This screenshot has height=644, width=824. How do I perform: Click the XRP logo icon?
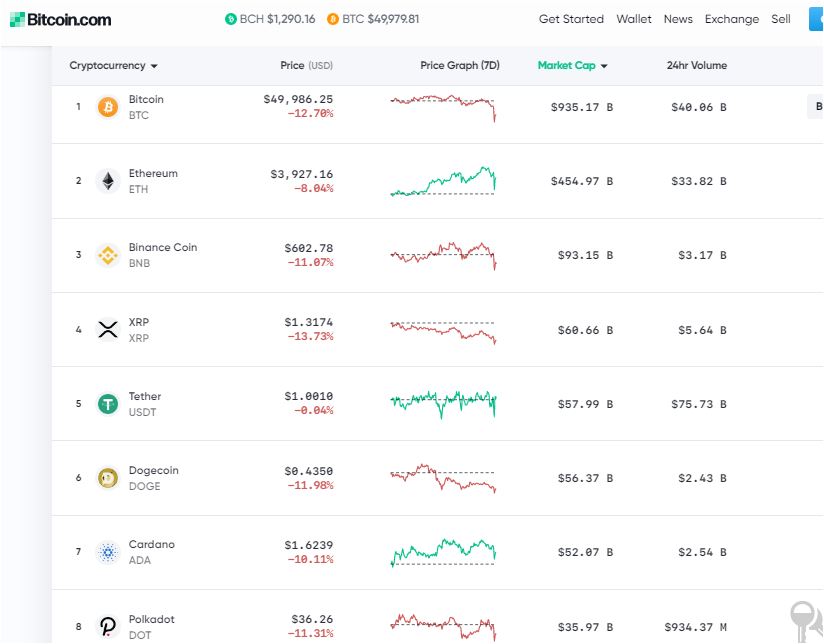108,330
